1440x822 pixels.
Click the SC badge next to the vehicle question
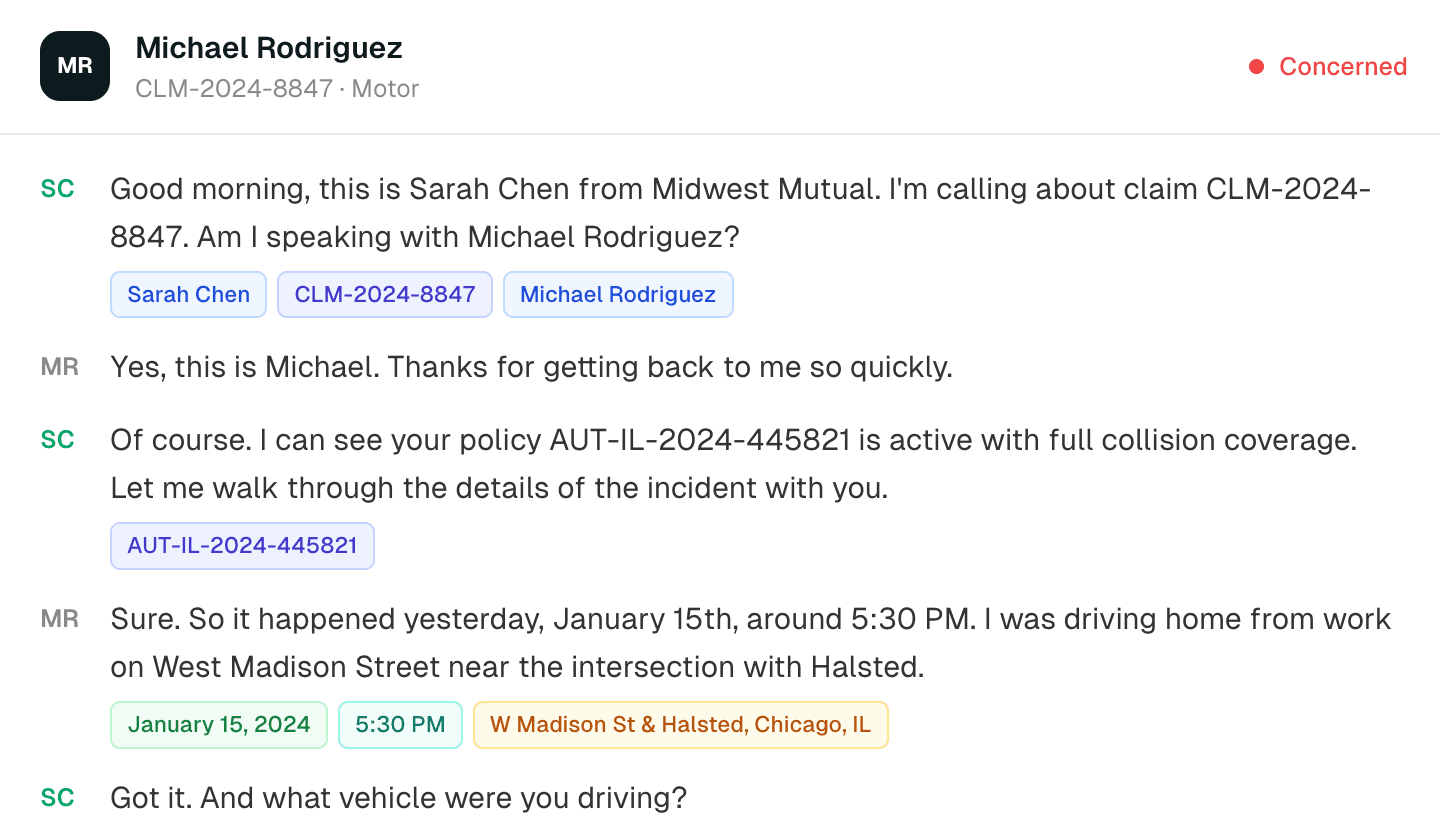tap(59, 798)
